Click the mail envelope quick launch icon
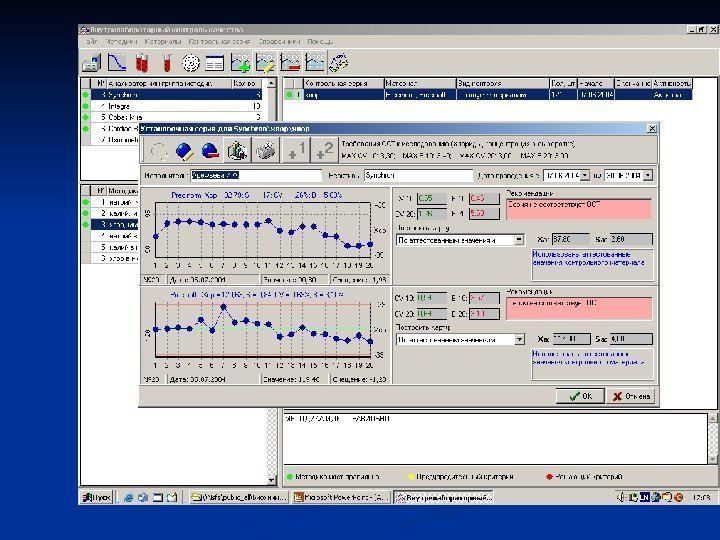This screenshot has height=540, width=720. 172,497
